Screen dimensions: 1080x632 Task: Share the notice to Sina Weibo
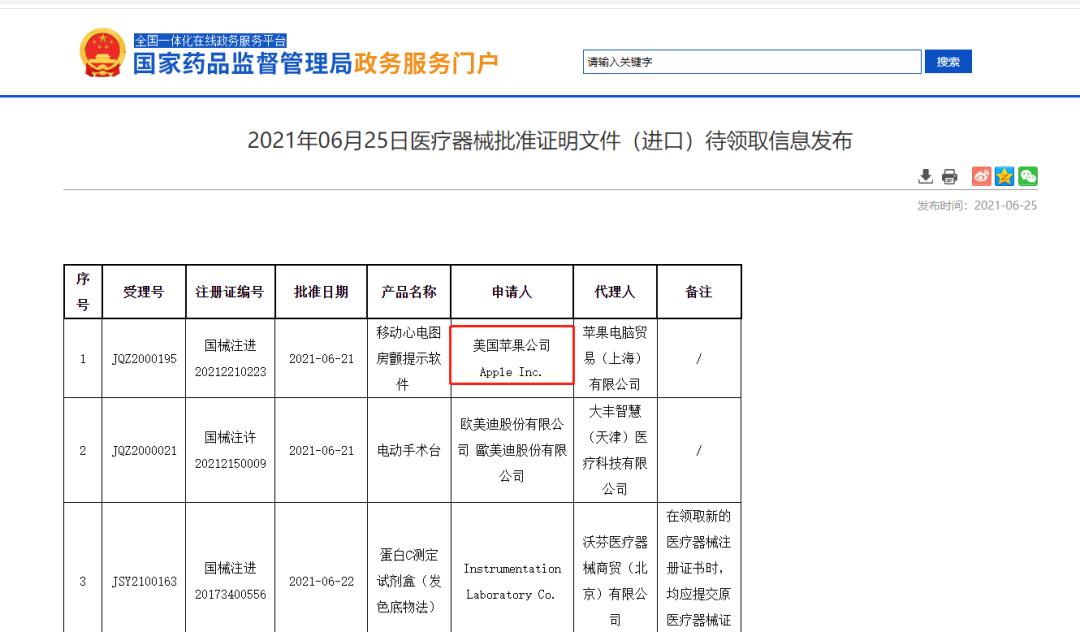(980, 176)
